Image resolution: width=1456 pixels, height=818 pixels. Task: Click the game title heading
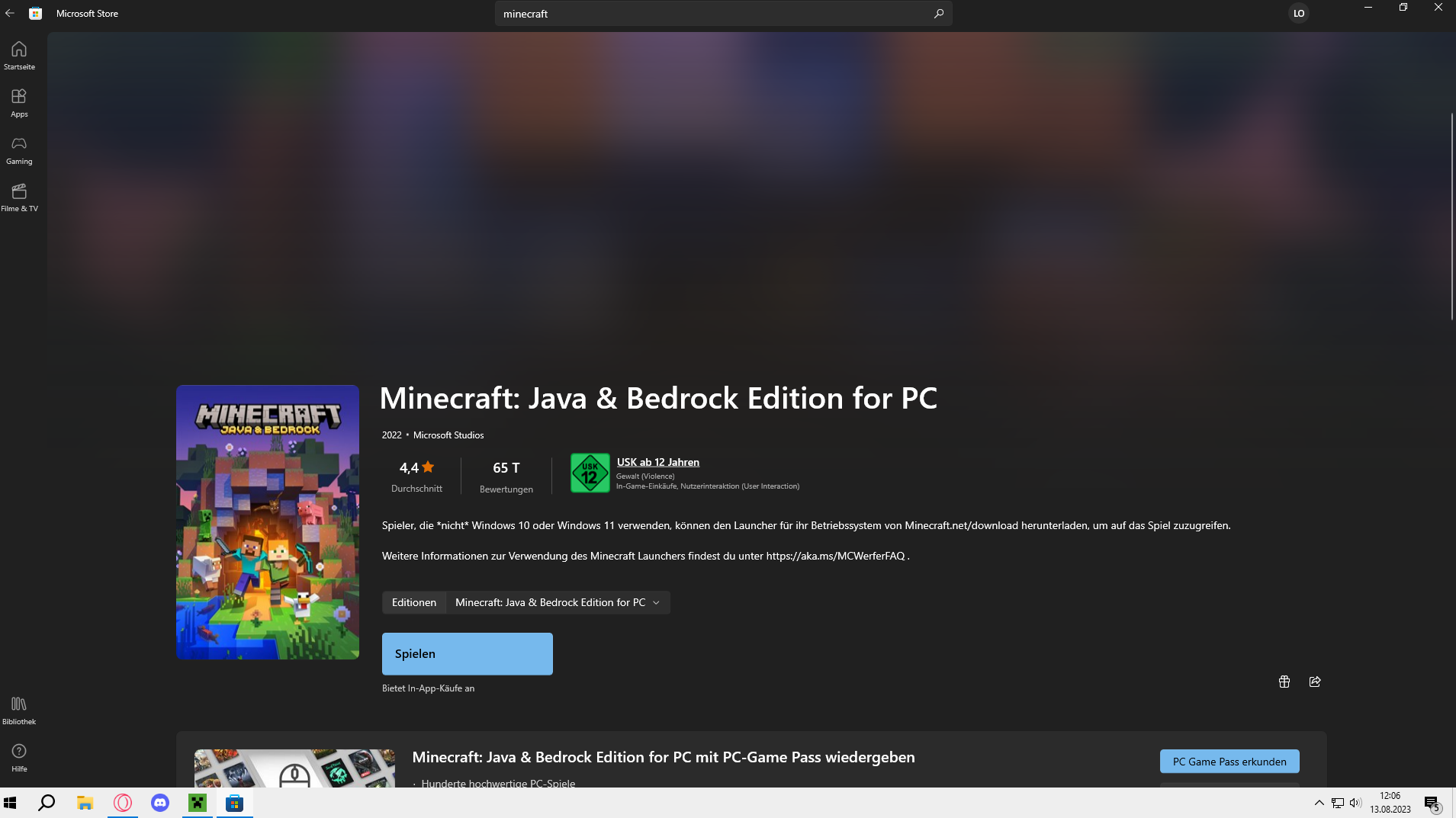pos(658,398)
